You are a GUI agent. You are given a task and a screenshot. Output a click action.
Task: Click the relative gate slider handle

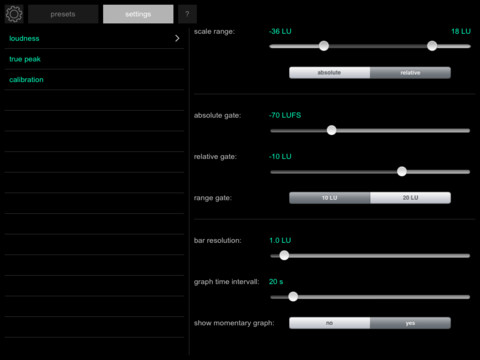tap(402, 172)
